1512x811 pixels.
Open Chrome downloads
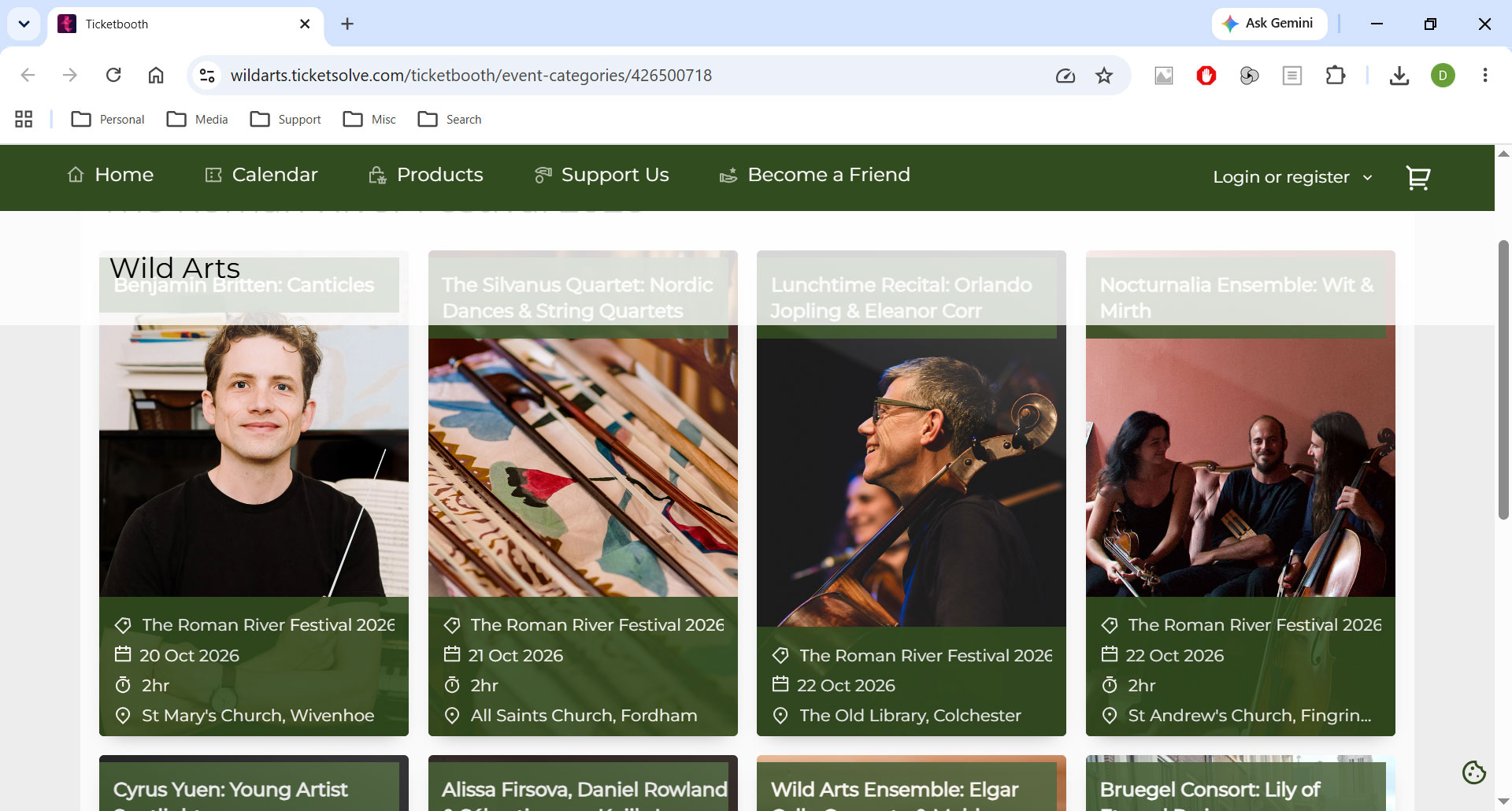(x=1399, y=76)
